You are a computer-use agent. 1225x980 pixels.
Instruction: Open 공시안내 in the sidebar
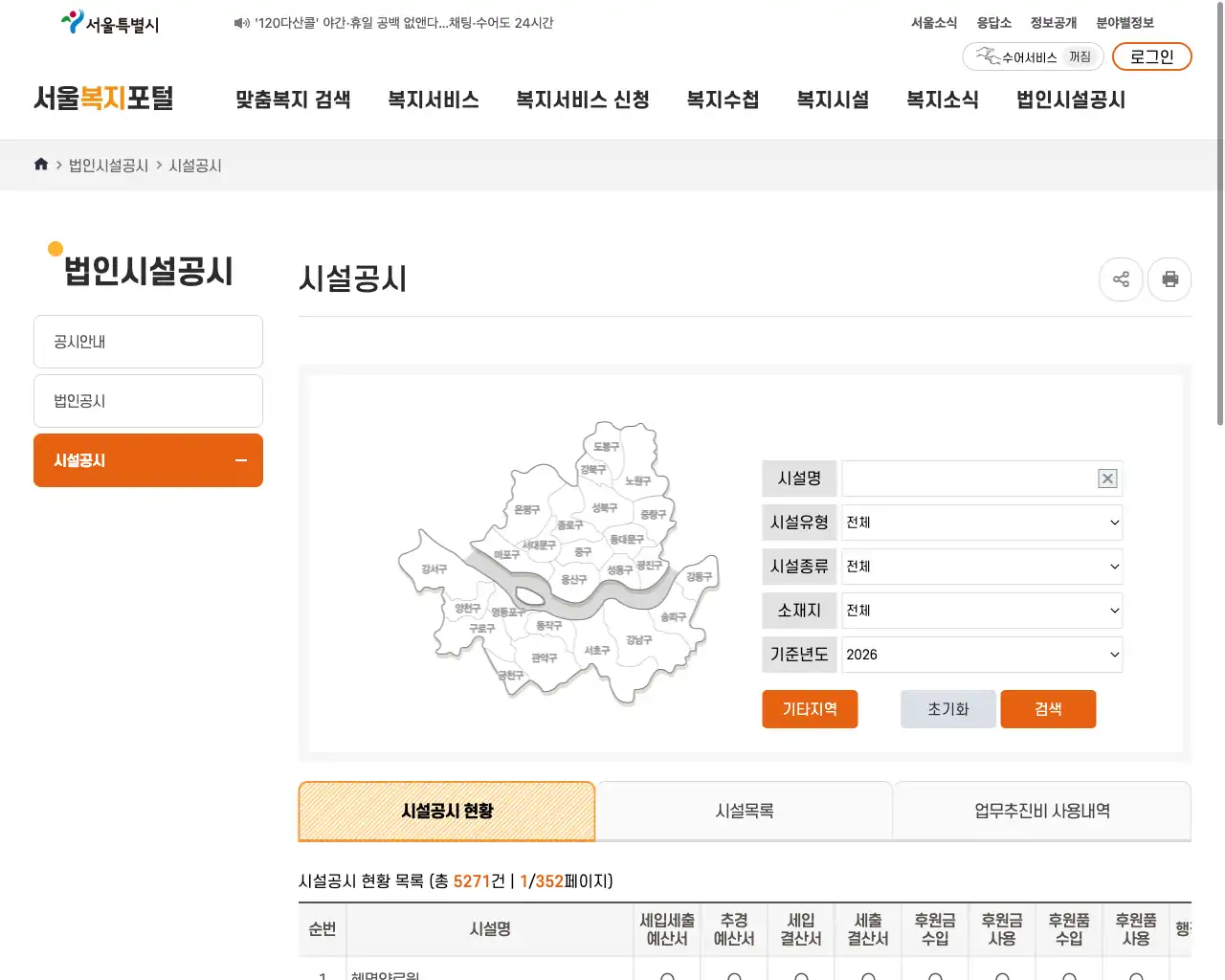148,342
